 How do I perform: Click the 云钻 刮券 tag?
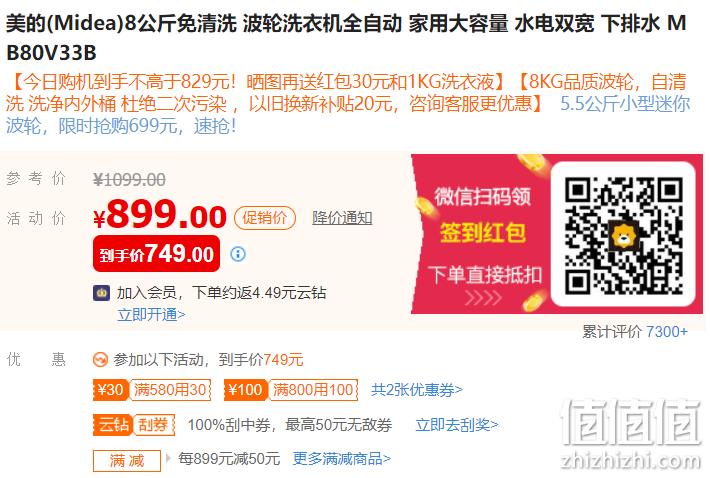[134, 425]
